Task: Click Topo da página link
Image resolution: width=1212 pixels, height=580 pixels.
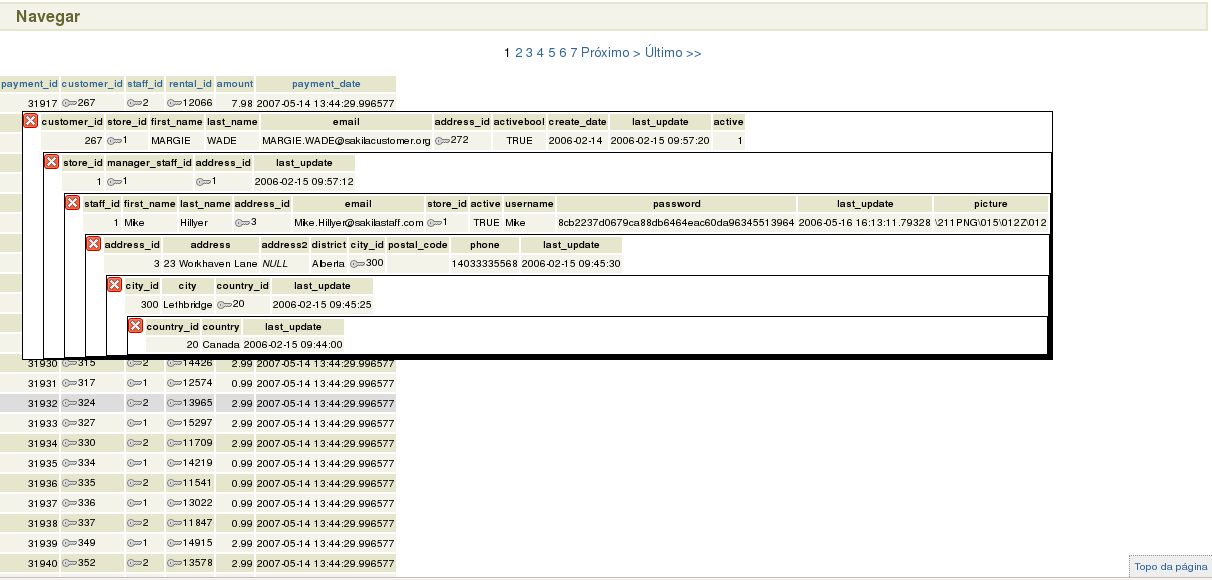Action: (x=1170, y=567)
